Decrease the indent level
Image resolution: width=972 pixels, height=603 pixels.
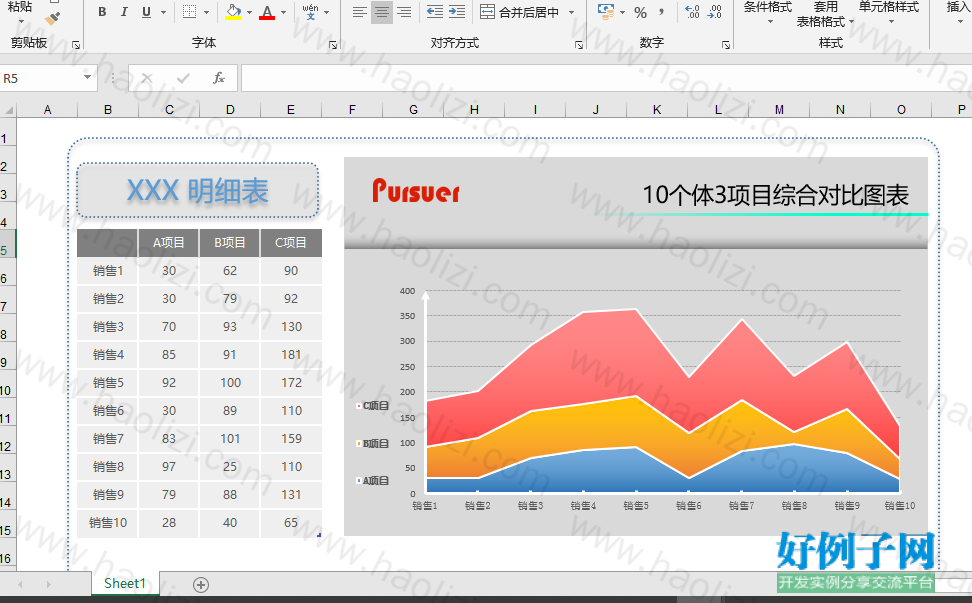(435, 12)
